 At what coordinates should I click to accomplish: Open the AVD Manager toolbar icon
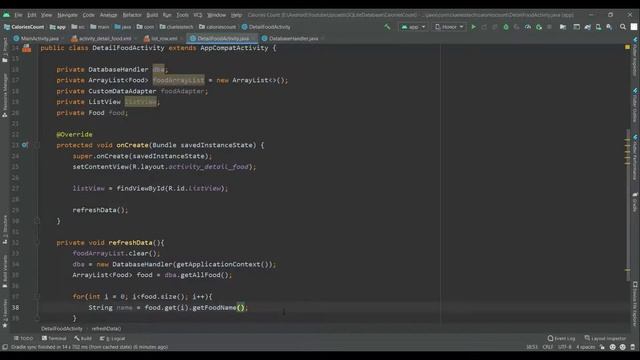point(598,27)
